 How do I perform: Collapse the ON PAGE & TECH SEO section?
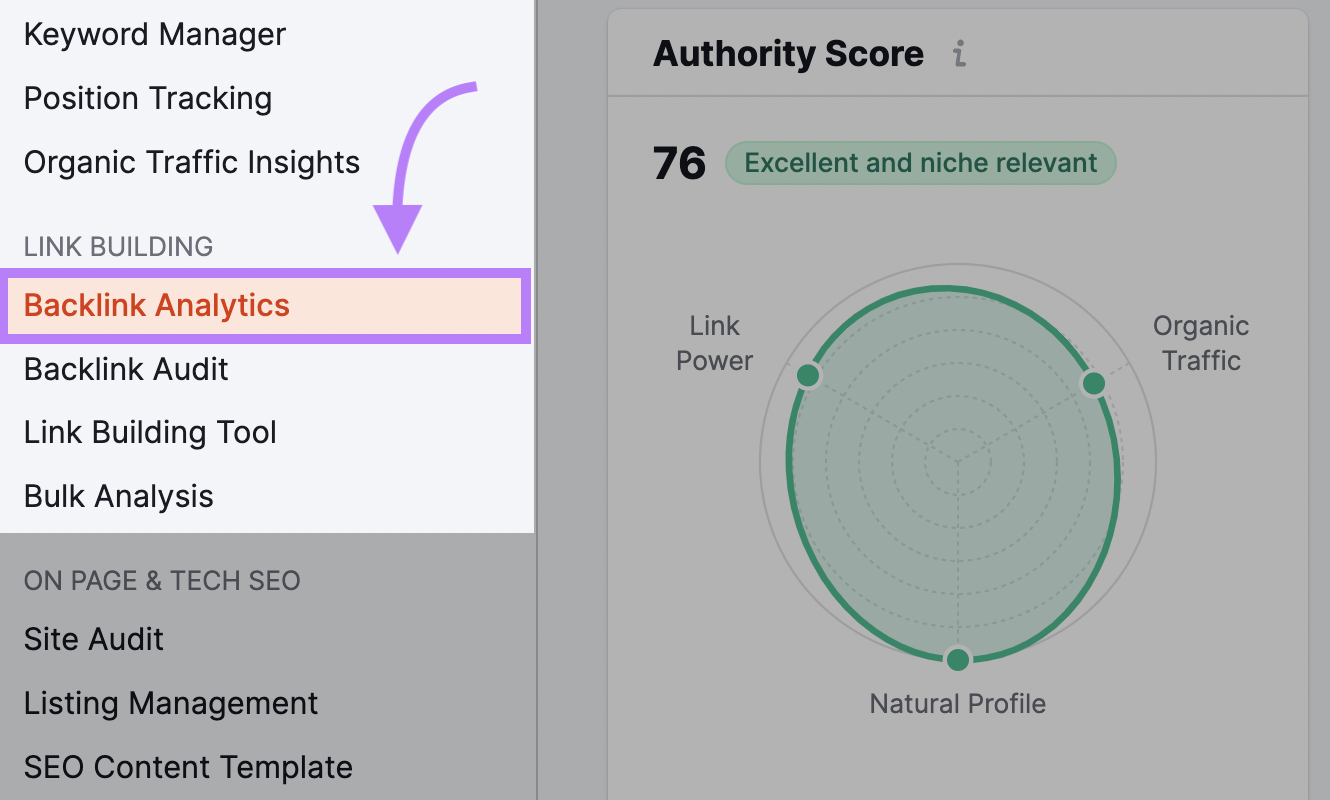(162, 581)
